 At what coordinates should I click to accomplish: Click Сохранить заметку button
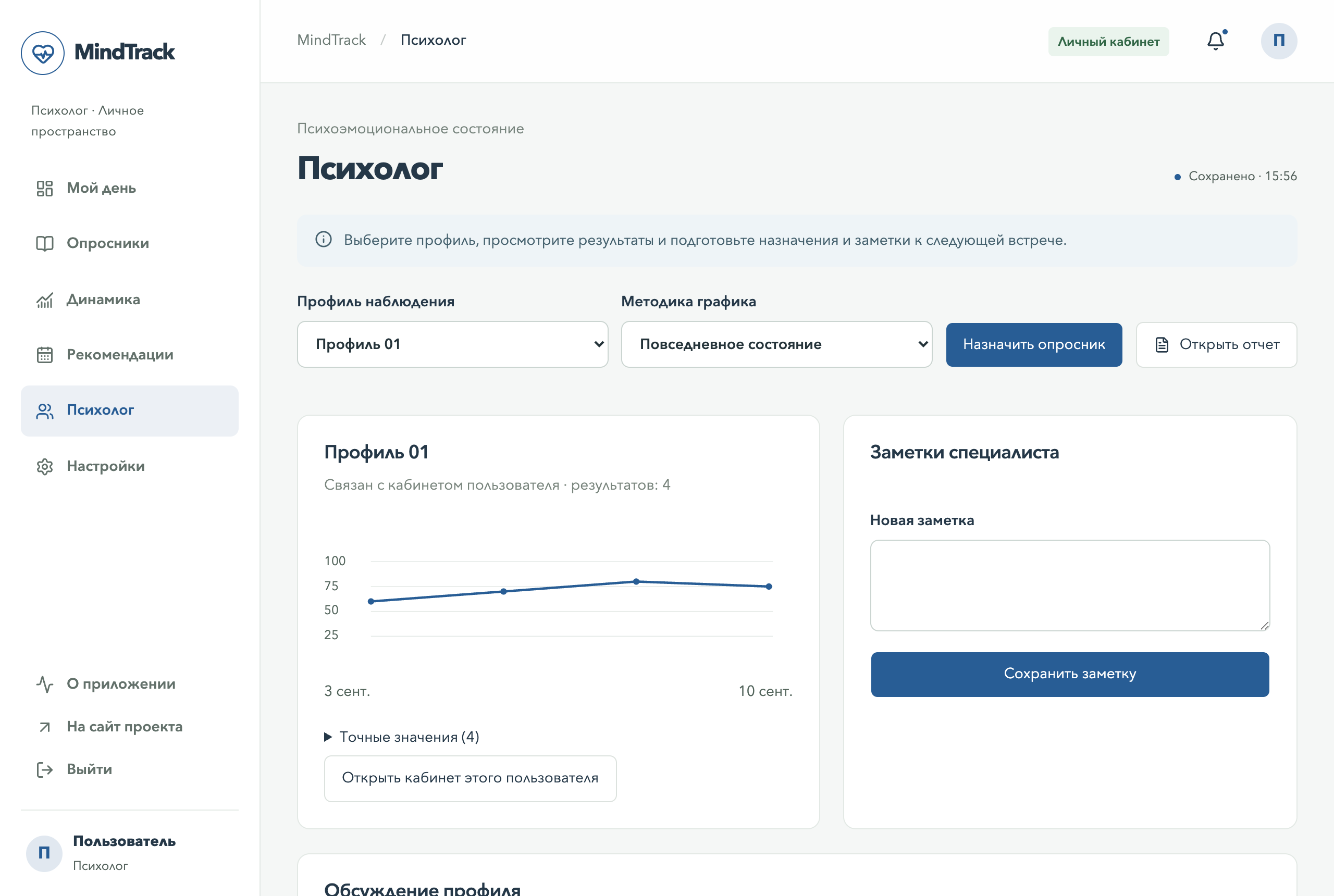pyautogui.click(x=1069, y=674)
